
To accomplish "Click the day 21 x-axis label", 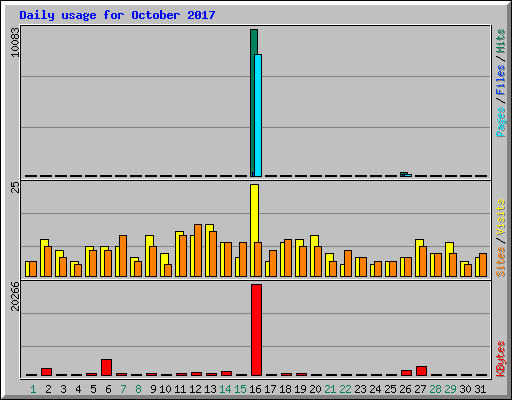I will pos(330,389).
